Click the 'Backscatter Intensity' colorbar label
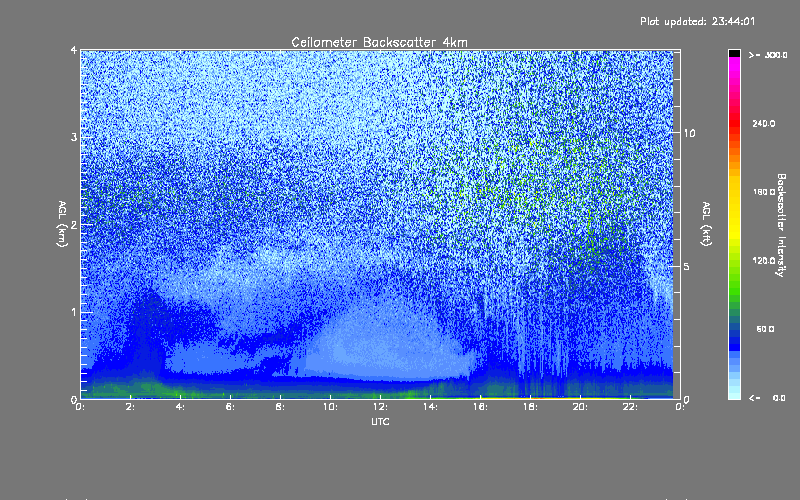800x500 pixels. [x=781, y=225]
